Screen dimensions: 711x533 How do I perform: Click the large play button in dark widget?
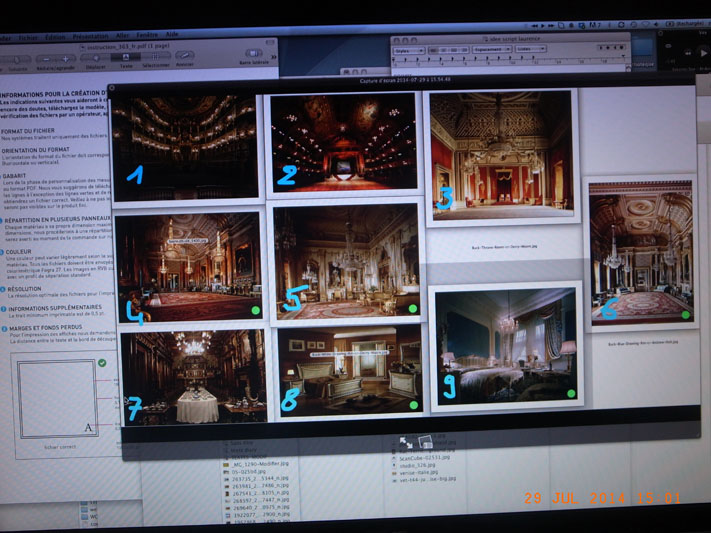[703, 52]
